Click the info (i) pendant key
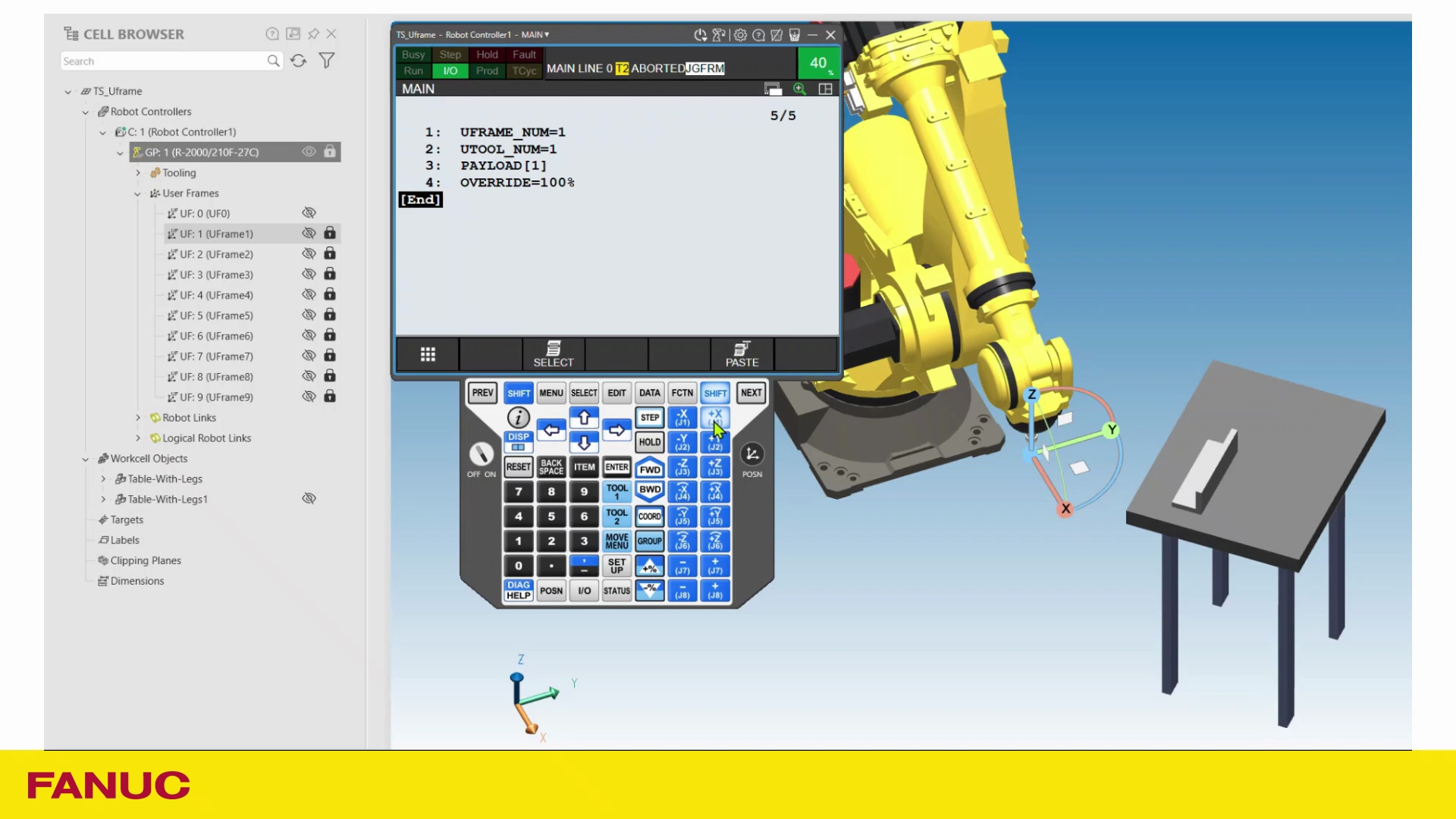Screen dimensions: 1456x819 (x=518, y=417)
